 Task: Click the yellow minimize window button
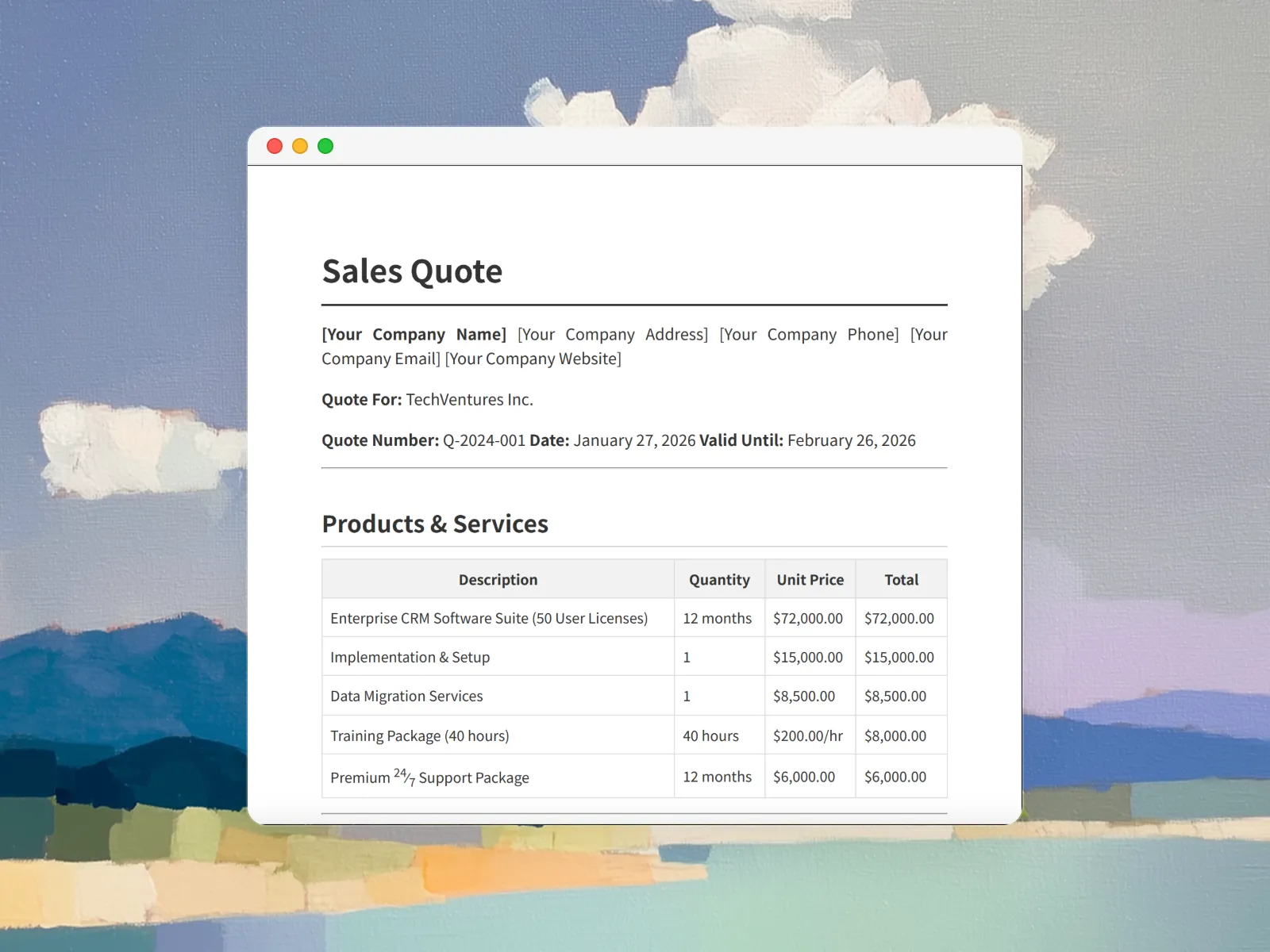tap(300, 146)
